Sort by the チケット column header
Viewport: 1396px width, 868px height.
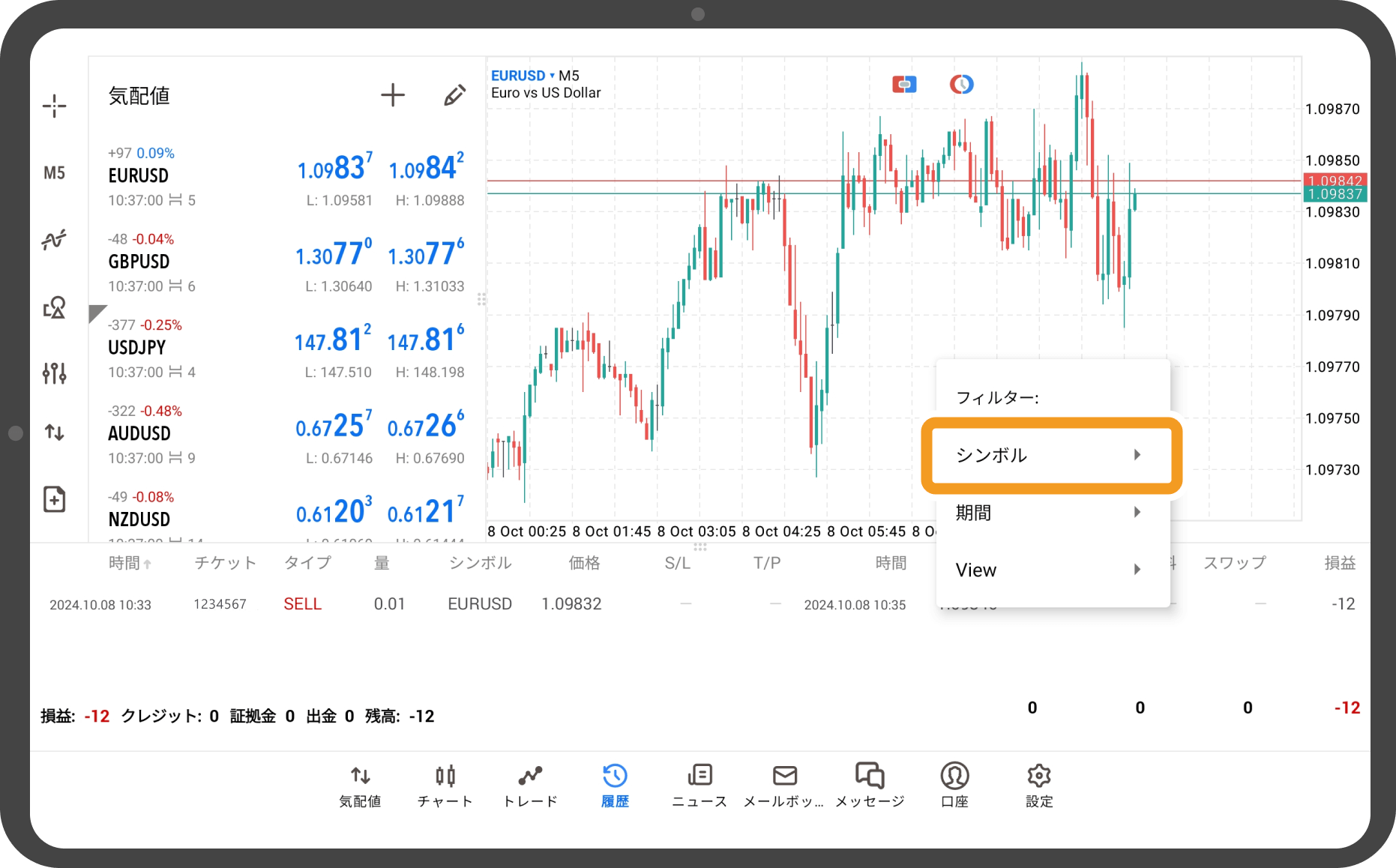(225, 563)
